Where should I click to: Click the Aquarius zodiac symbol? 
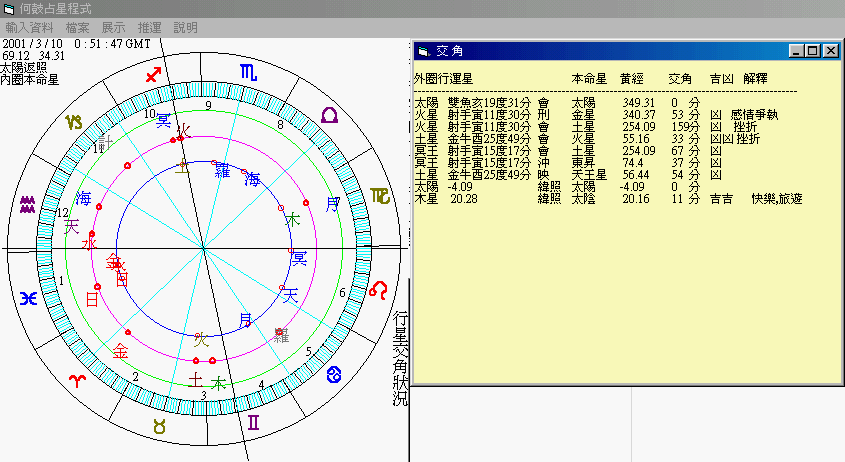tap(27, 205)
